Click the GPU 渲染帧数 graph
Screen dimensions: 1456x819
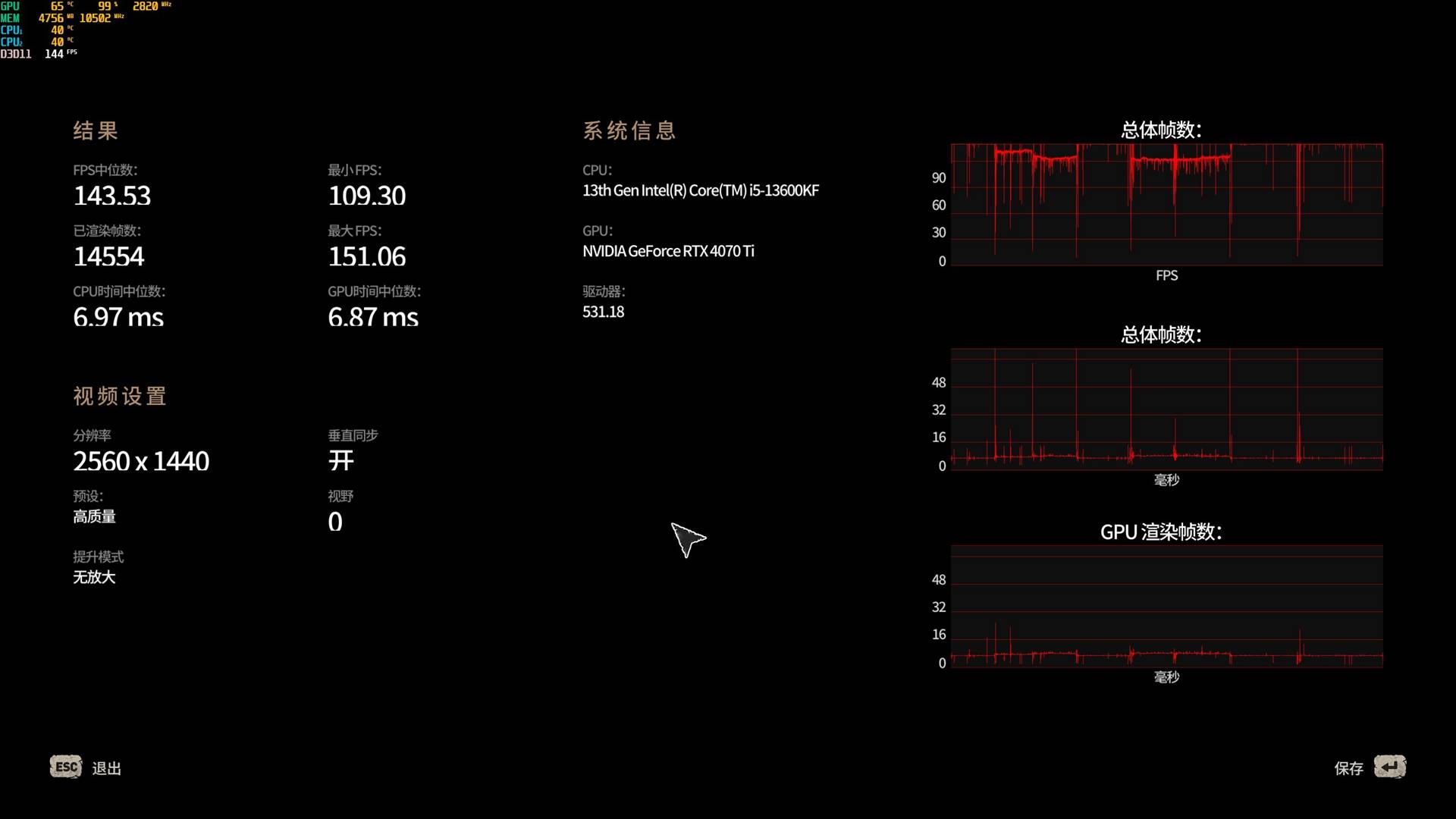coord(1167,607)
